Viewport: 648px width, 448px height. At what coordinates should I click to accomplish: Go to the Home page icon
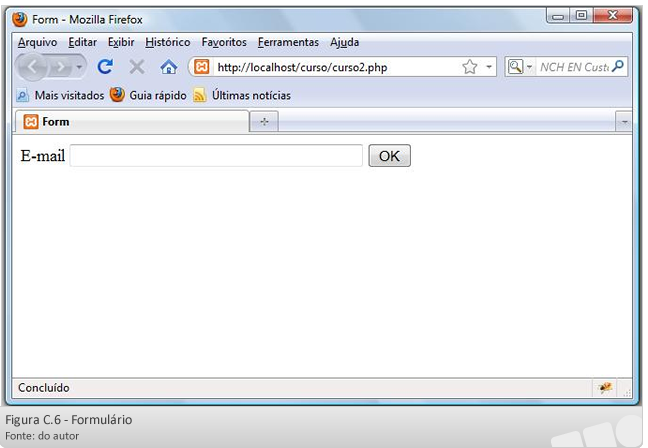(169, 67)
